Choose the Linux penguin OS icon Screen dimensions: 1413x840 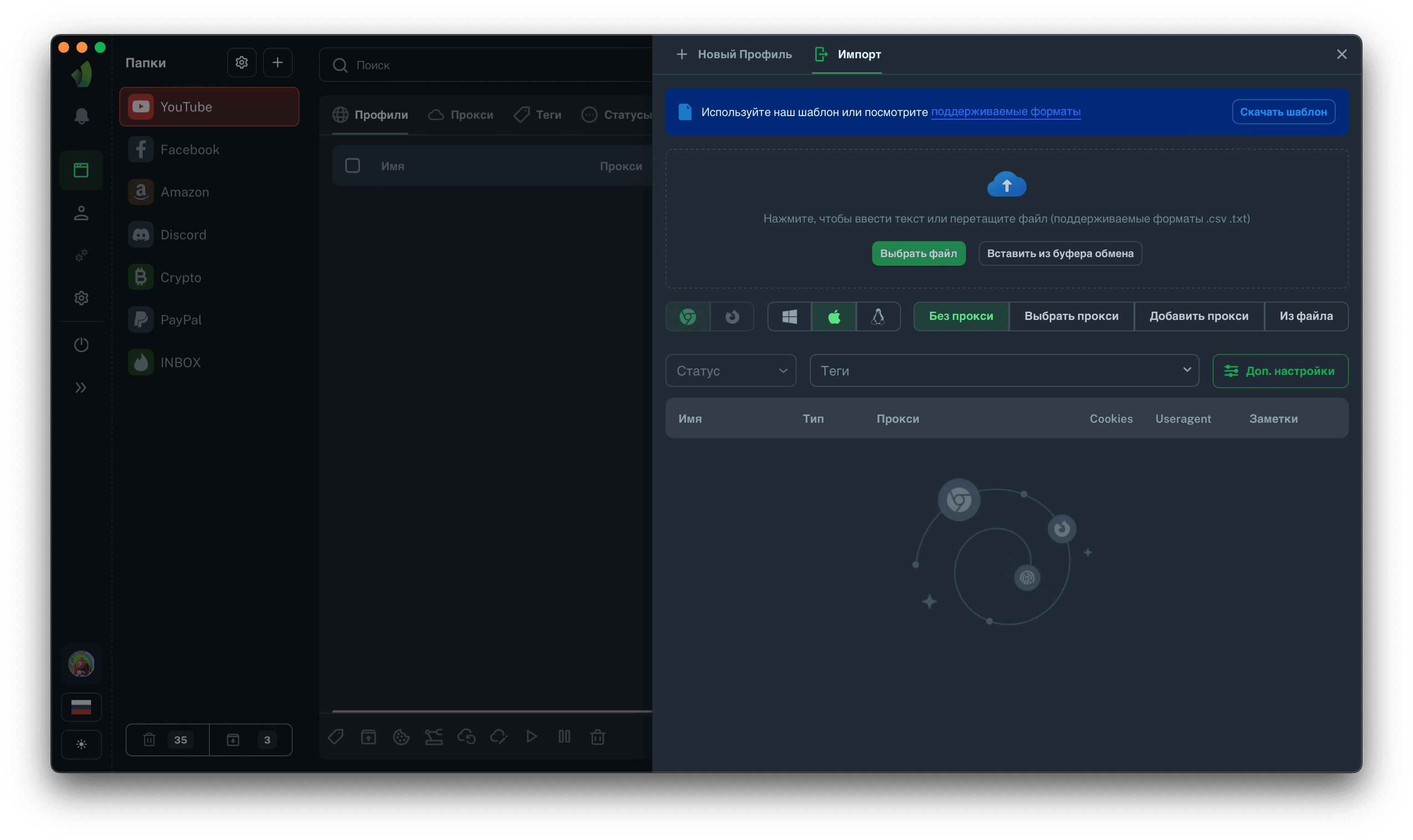[x=878, y=316]
